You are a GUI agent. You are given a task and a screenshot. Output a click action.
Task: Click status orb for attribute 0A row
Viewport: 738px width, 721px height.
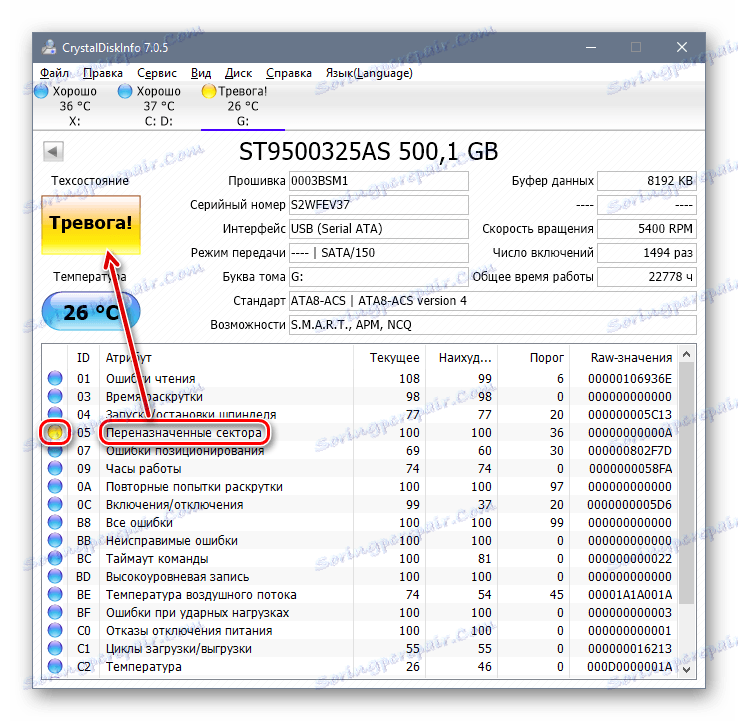[x=55, y=487]
